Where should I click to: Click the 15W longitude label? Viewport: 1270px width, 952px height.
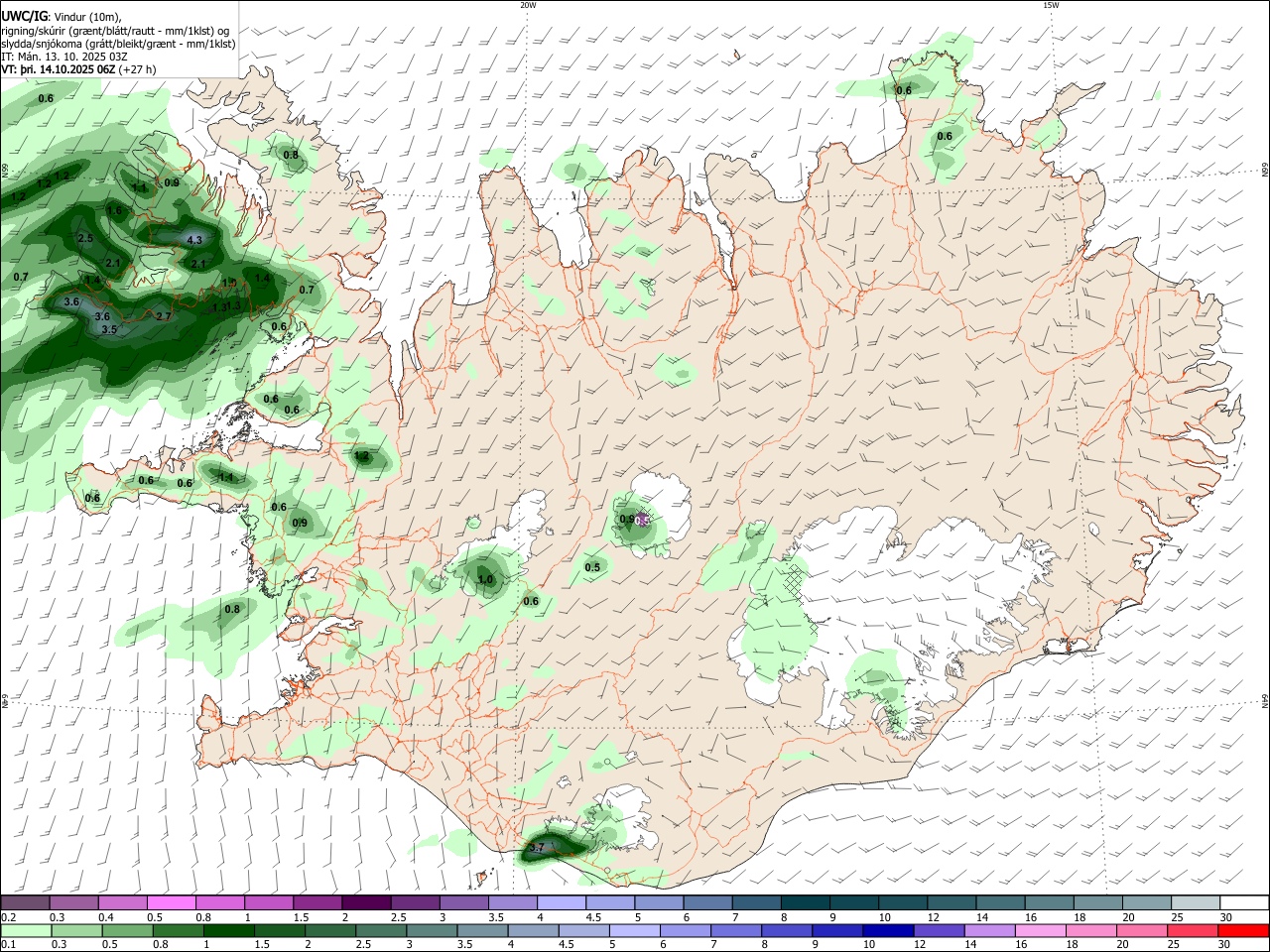point(1051,5)
